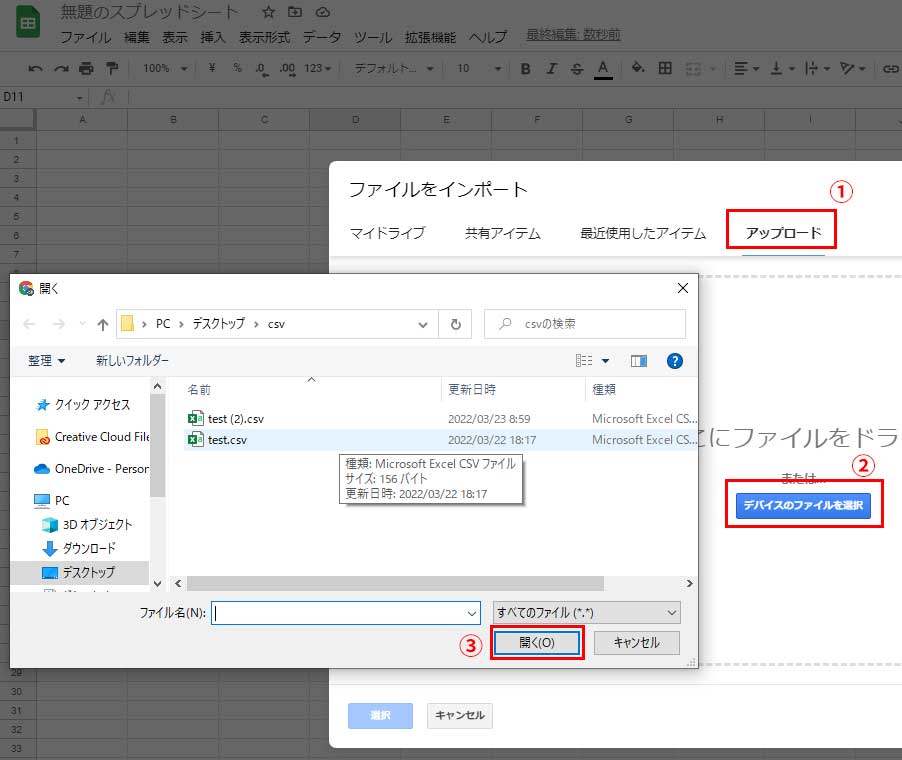The image size is (902, 760).
Task: Apply percent format icon
Action: pos(237,68)
